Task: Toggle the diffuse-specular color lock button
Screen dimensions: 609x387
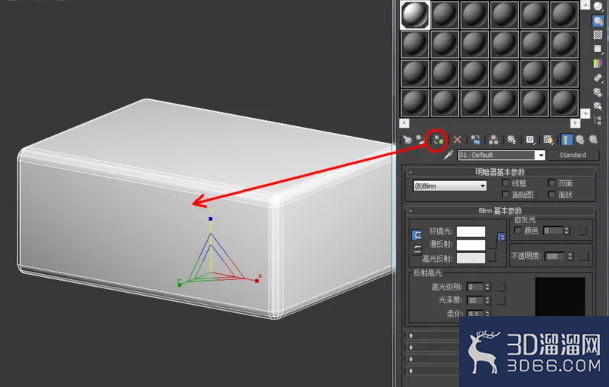Action: click(418, 249)
